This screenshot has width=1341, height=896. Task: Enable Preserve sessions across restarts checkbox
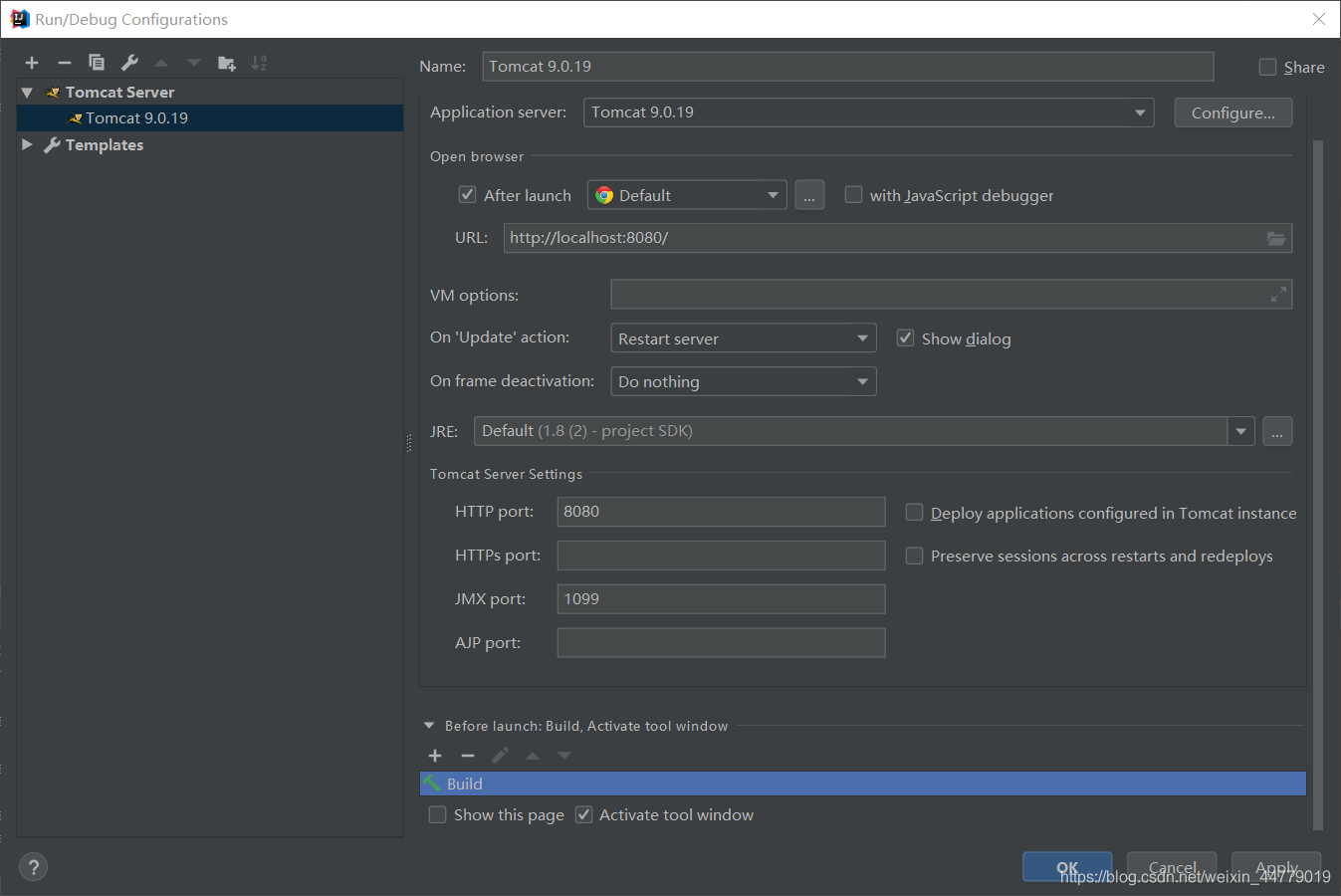point(914,556)
